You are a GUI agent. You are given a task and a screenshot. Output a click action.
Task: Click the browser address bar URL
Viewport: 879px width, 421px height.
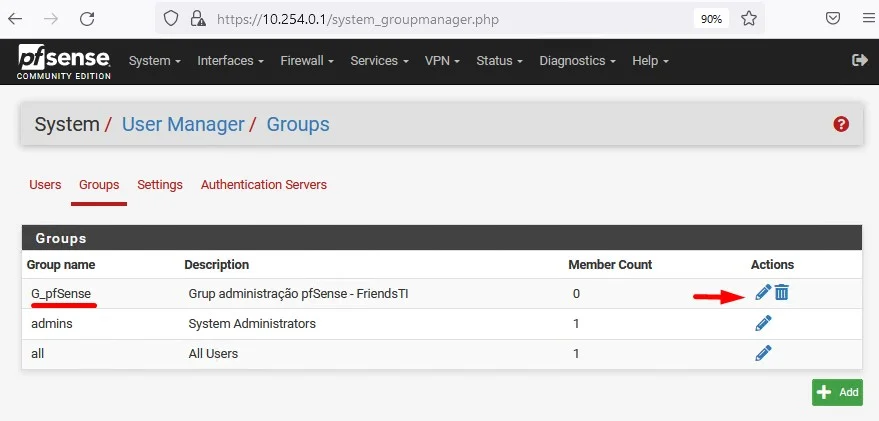[400, 18]
